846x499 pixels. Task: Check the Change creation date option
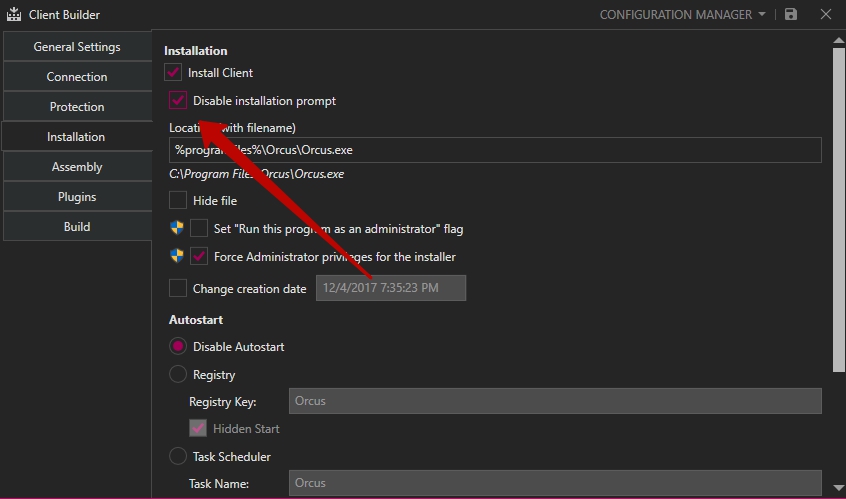coord(179,289)
